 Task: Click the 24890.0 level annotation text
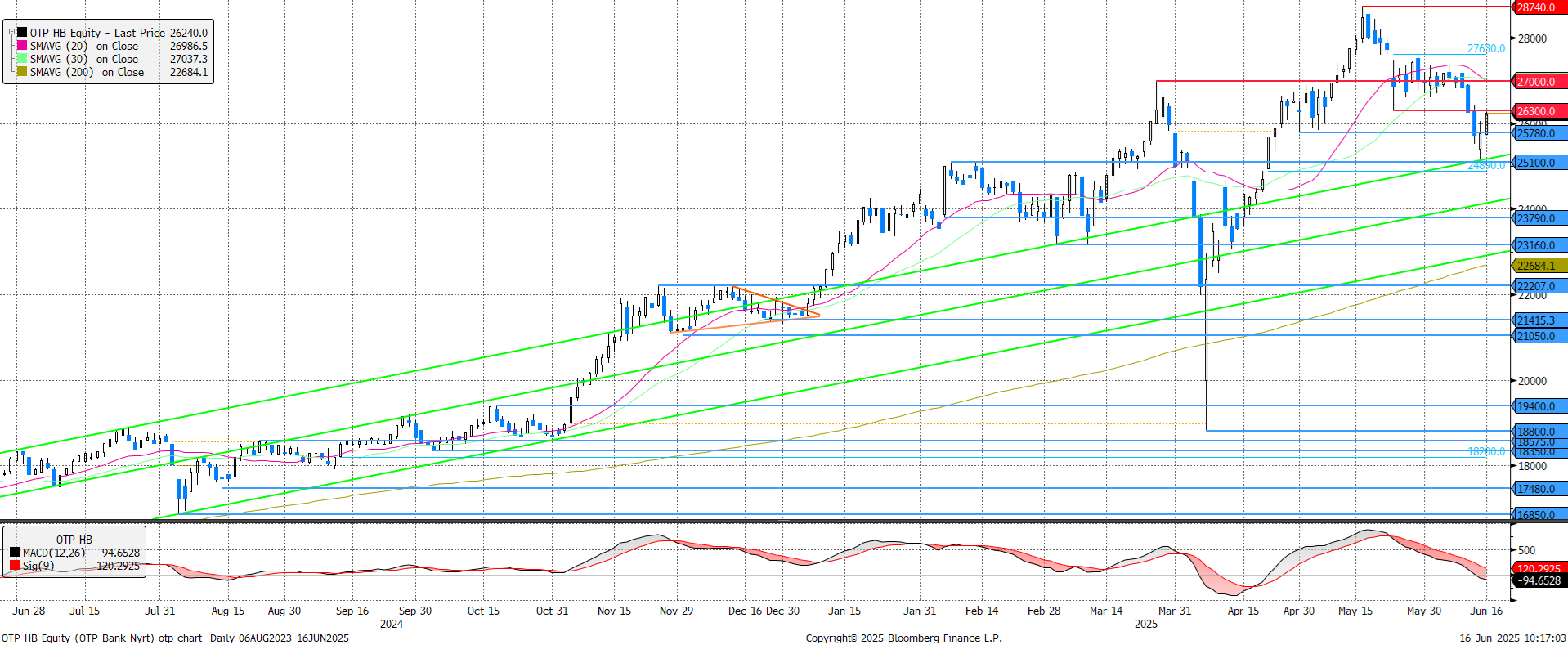(x=1485, y=165)
